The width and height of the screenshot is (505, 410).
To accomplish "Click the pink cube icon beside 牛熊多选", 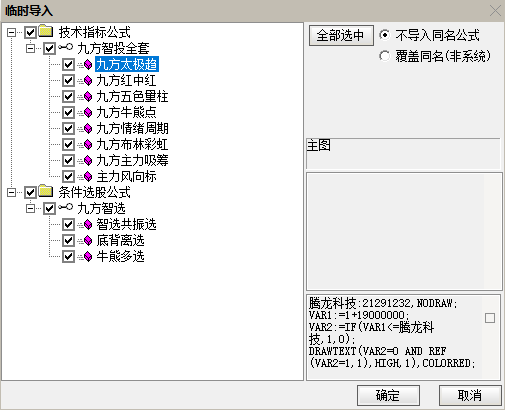I will pyautogui.click(x=88, y=256).
